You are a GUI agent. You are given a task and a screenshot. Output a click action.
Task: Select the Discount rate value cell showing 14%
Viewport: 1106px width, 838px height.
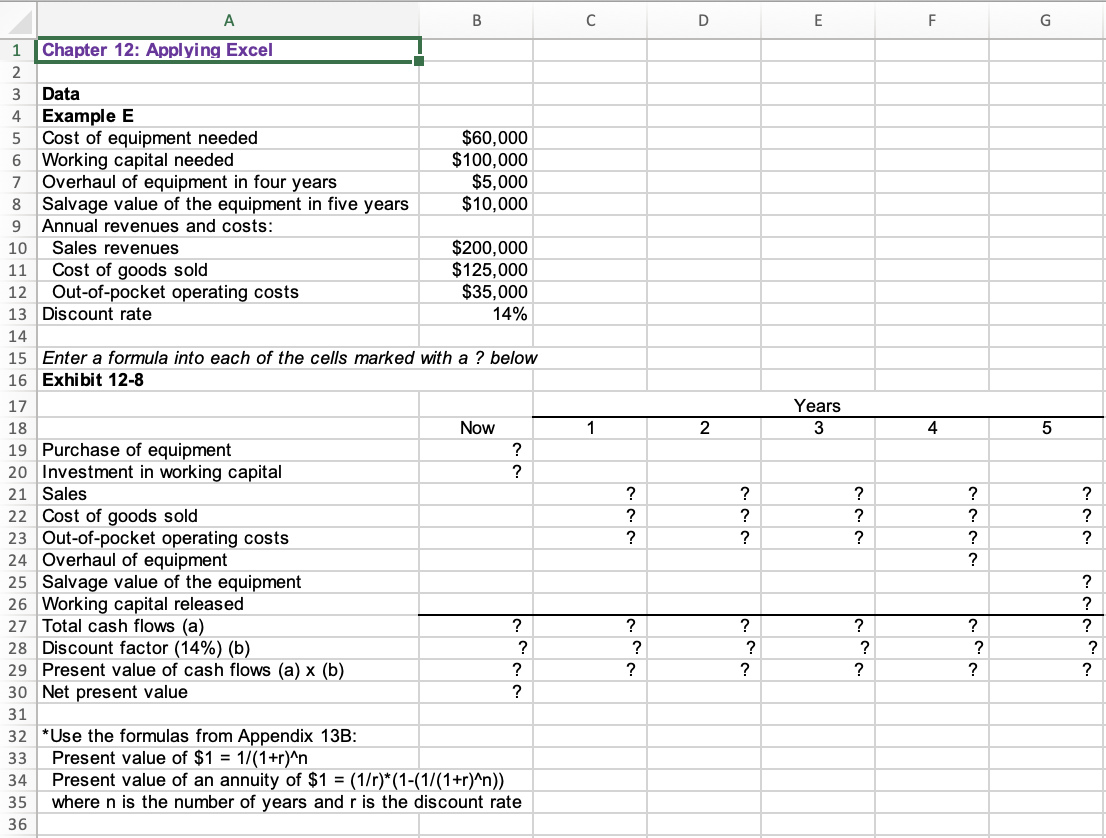477,314
